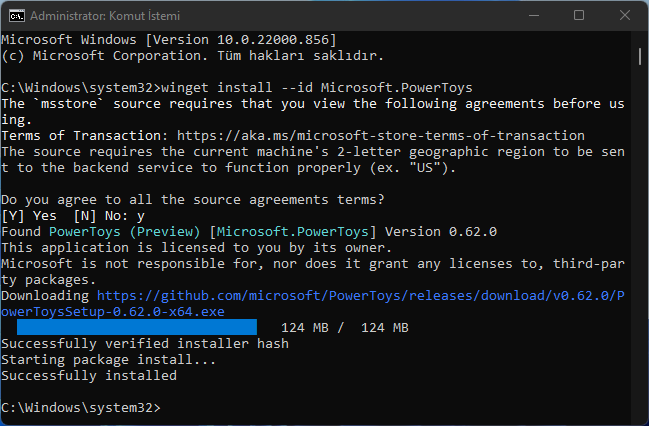Click the Command Prompt icon in title bar
Image resolution: width=649 pixels, height=426 pixels.
17,16
